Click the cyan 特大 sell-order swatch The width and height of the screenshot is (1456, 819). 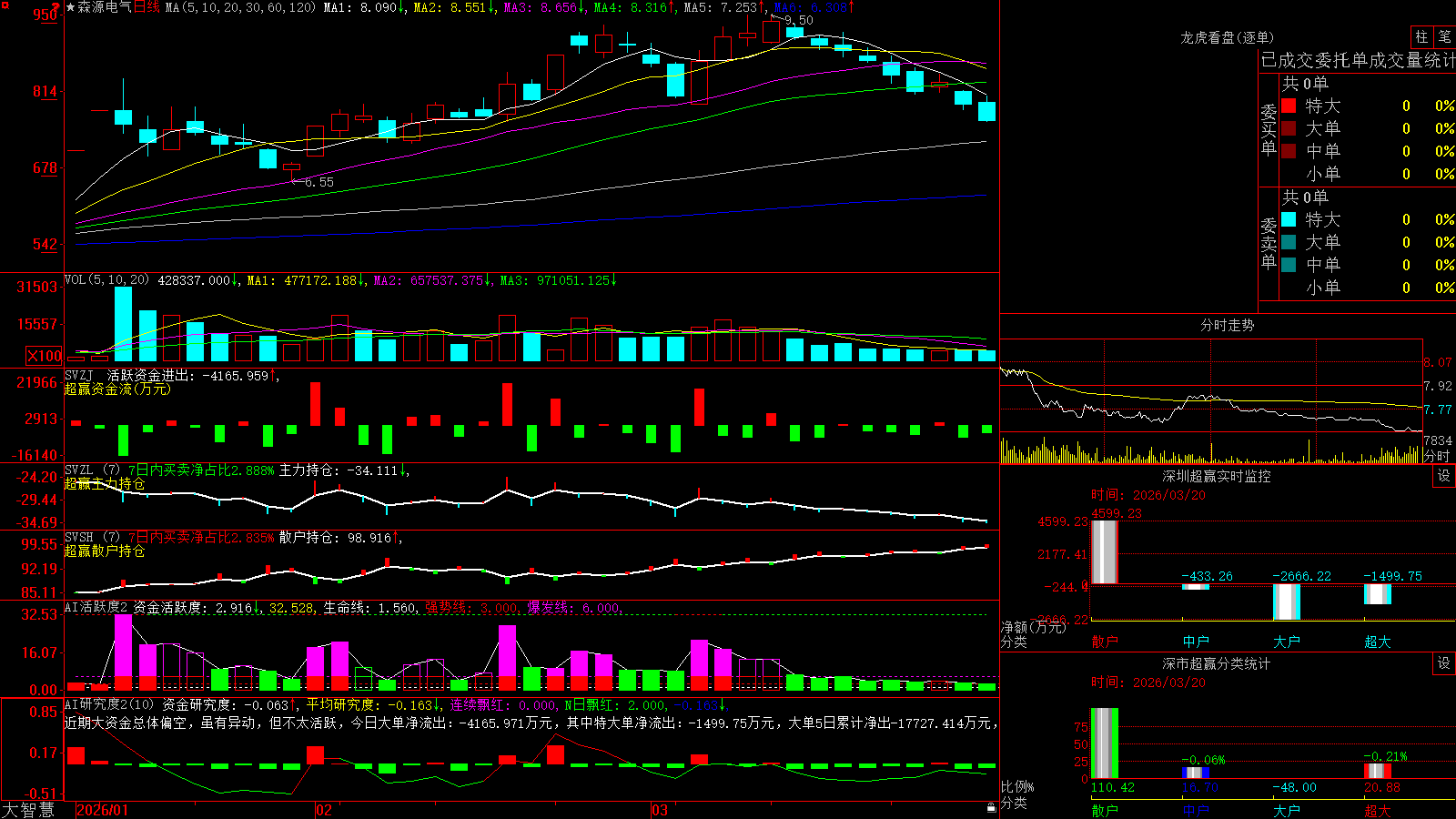(1289, 219)
